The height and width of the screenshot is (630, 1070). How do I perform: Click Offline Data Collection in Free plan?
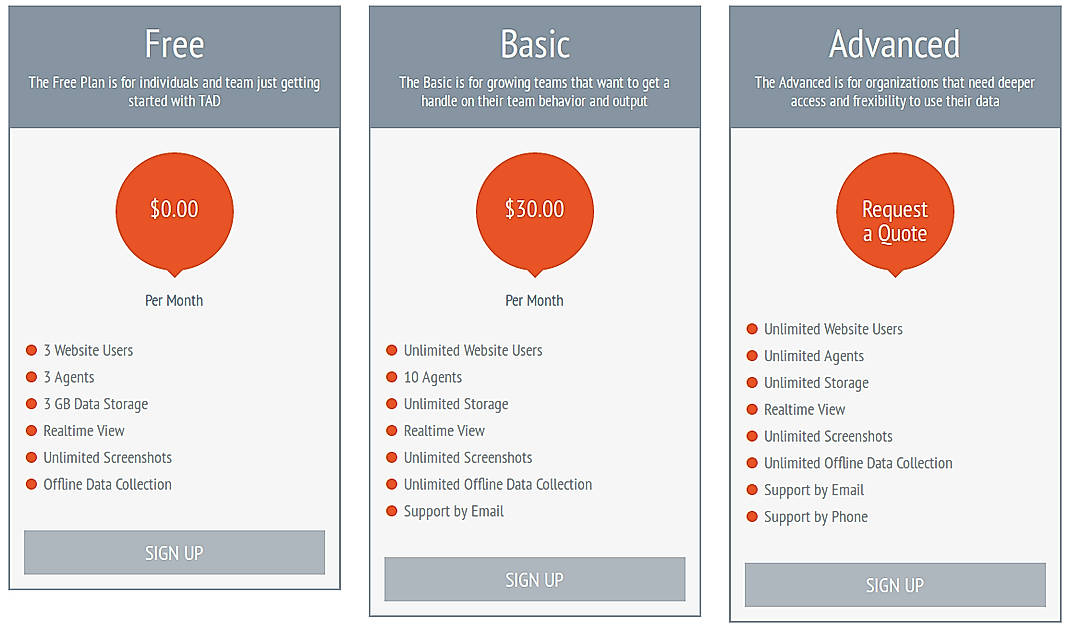107,484
